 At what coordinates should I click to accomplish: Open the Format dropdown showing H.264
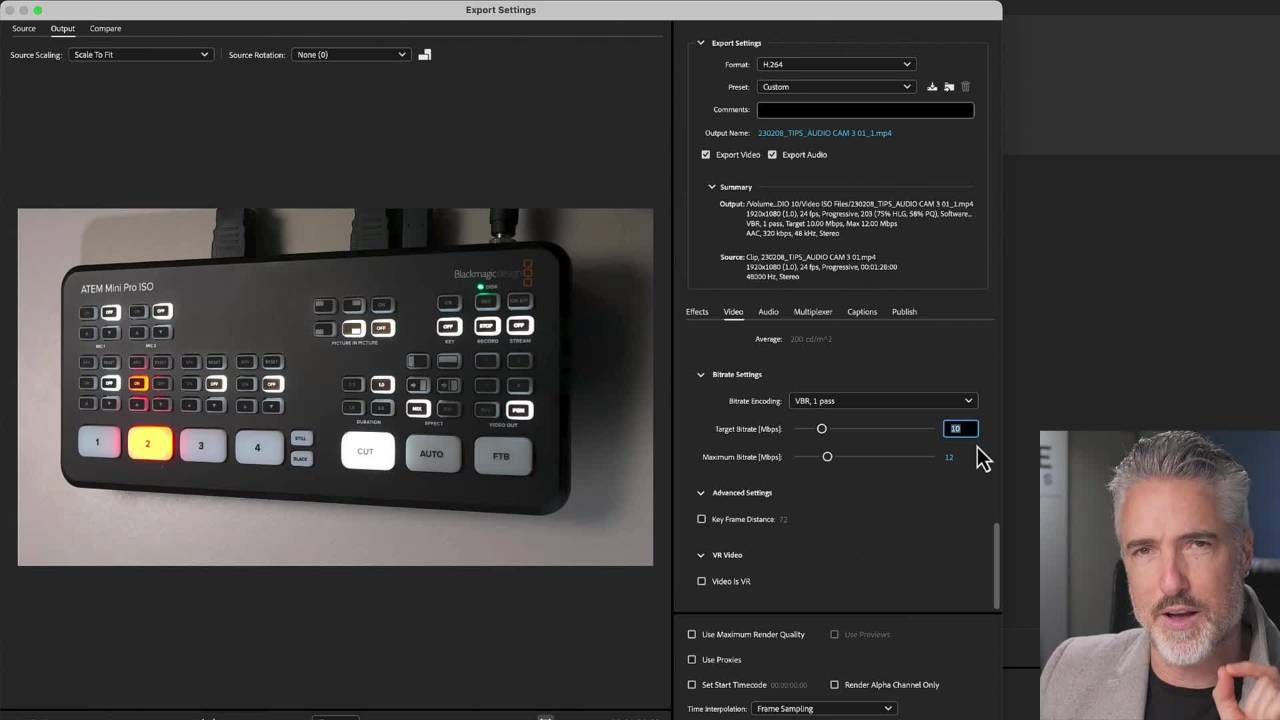(836, 64)
